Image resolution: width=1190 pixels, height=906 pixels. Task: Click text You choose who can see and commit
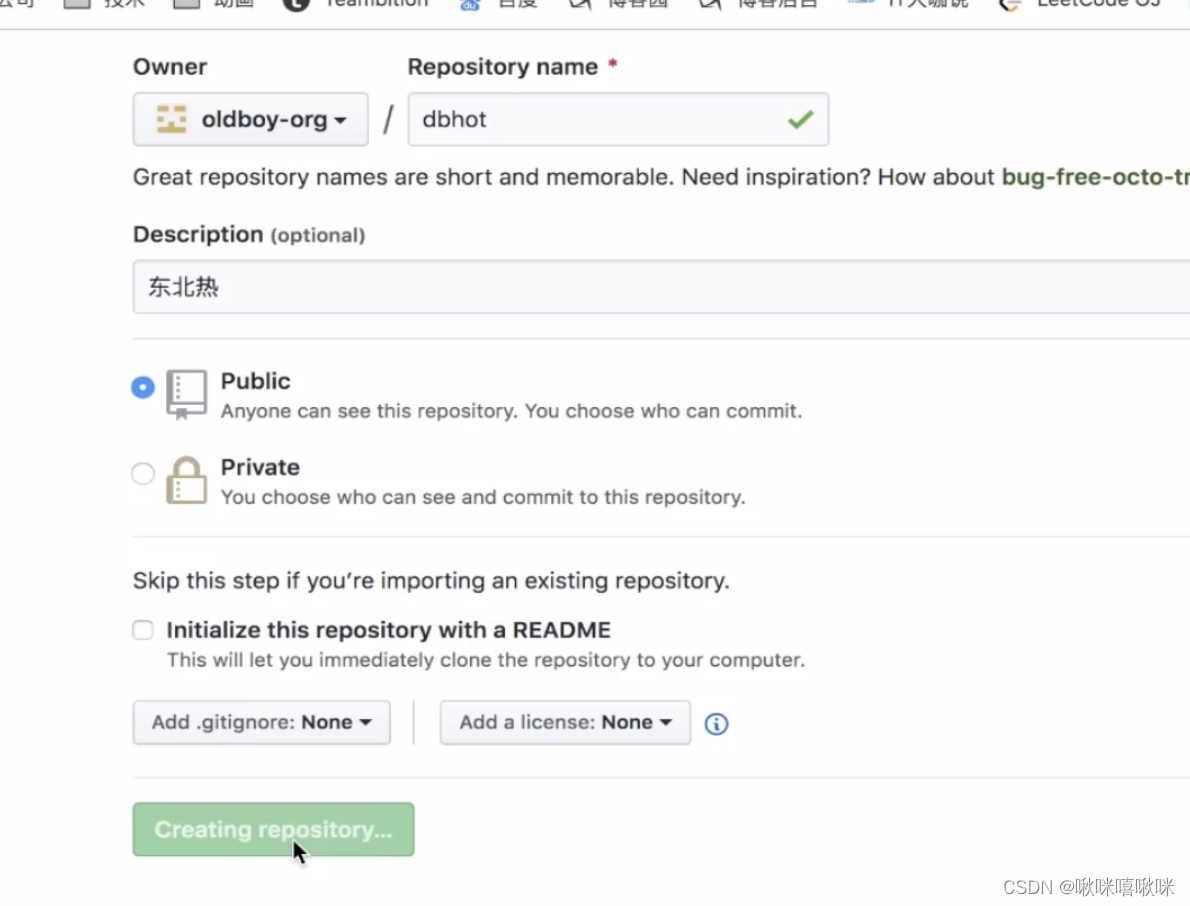483,498
